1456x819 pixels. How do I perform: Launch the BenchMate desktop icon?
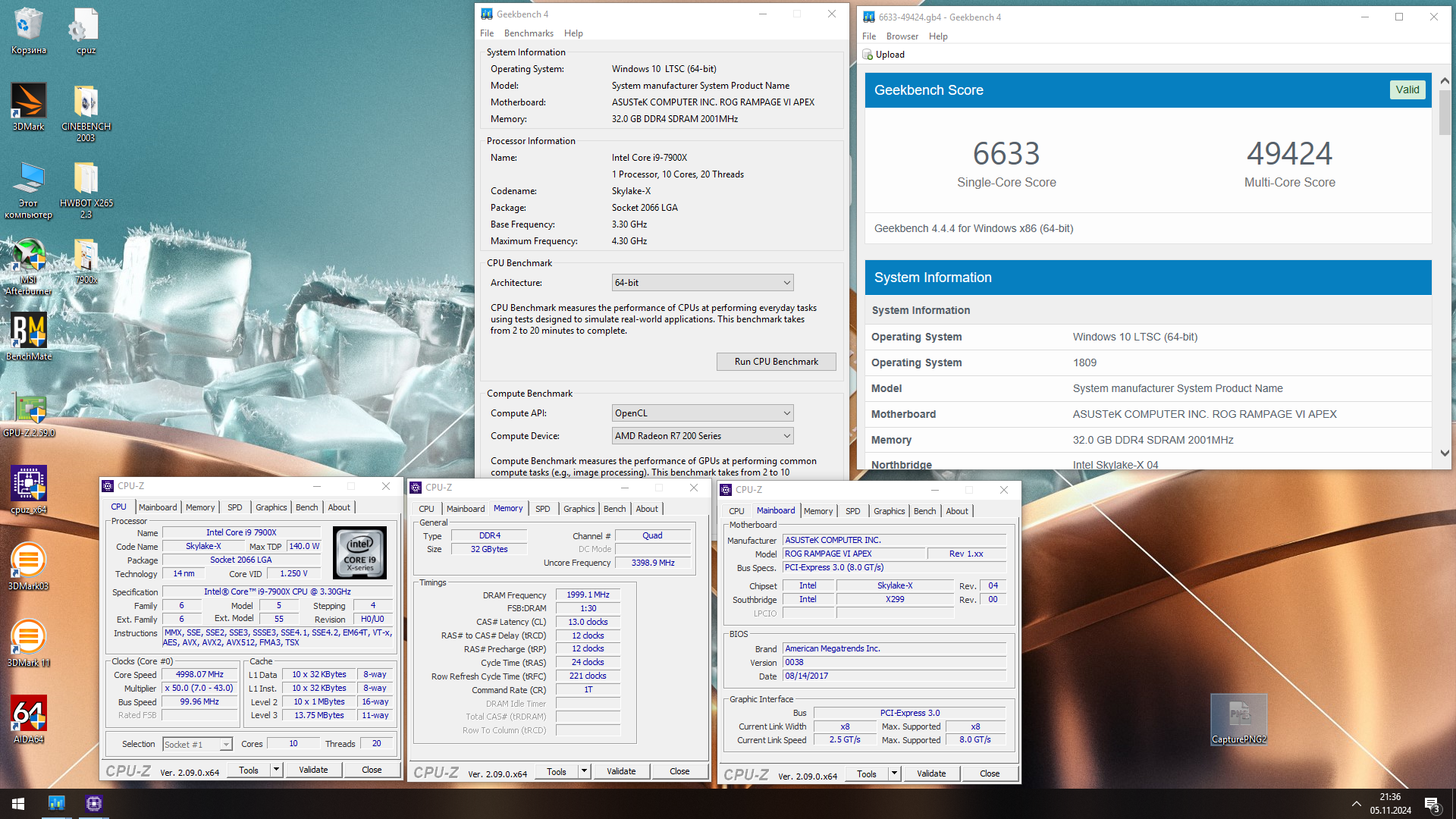29,337
